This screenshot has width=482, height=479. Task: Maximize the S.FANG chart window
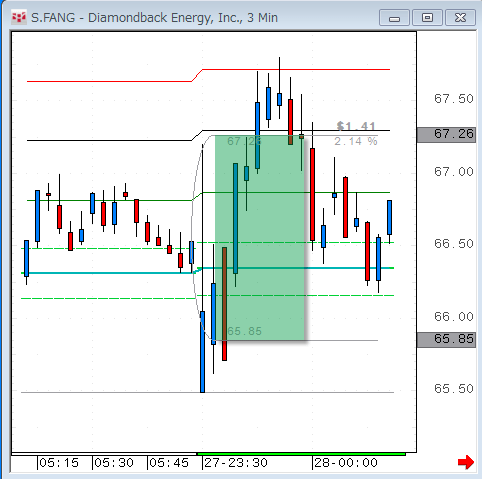click(427, 18)
